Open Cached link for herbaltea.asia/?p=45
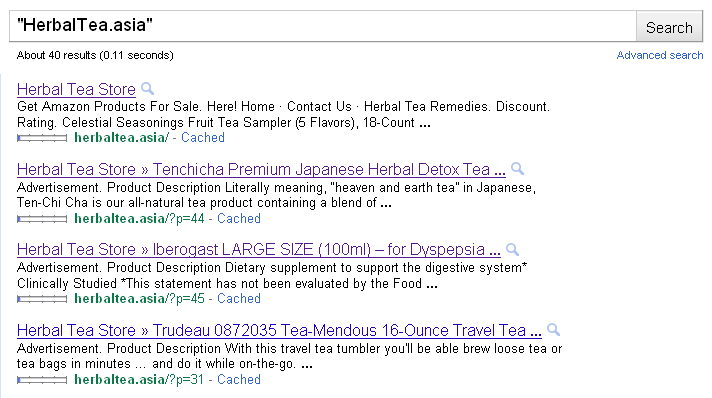This screenshot has height=398, width=712. (x=238, y=298)
